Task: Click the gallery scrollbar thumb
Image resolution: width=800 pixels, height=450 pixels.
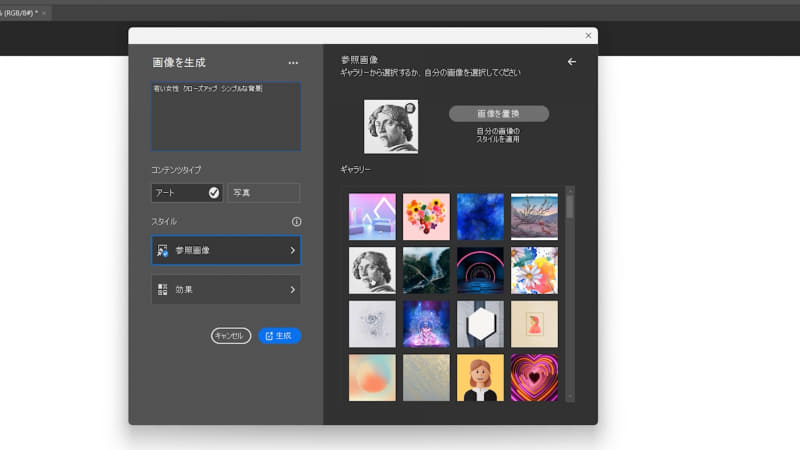Action: click(x=570, y=208)
